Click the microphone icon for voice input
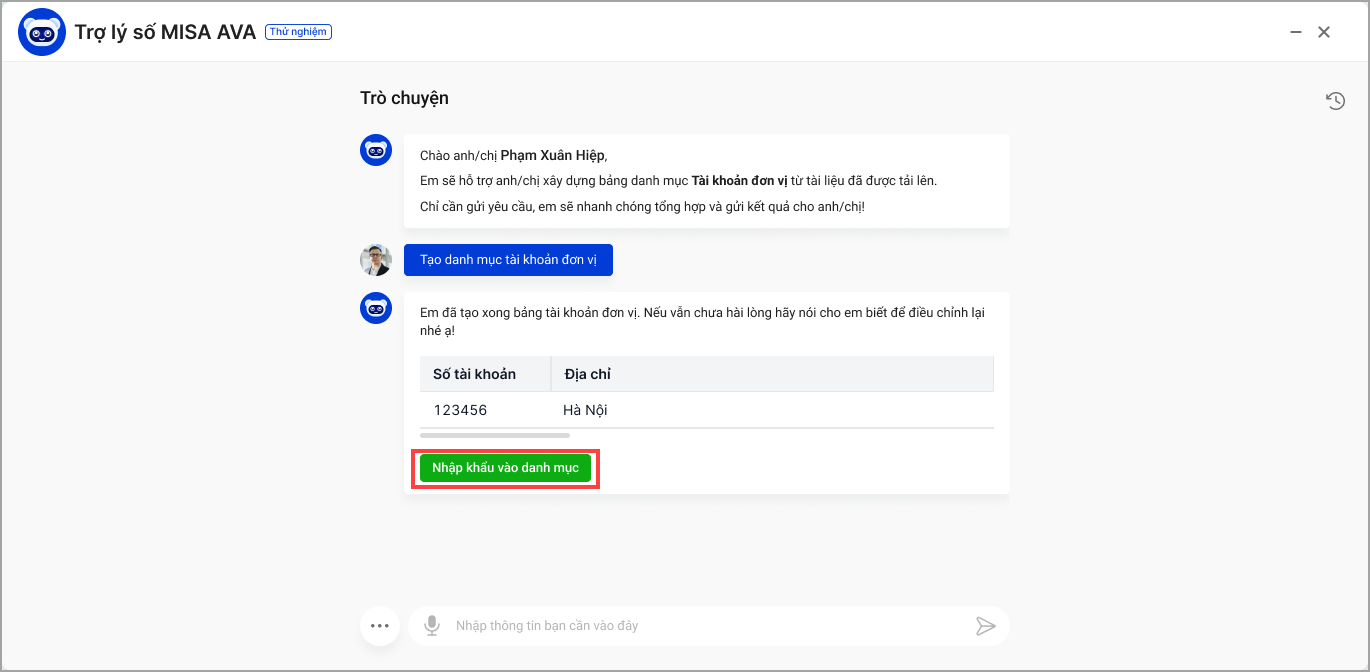1370x672 pixels. click(432, 626)
